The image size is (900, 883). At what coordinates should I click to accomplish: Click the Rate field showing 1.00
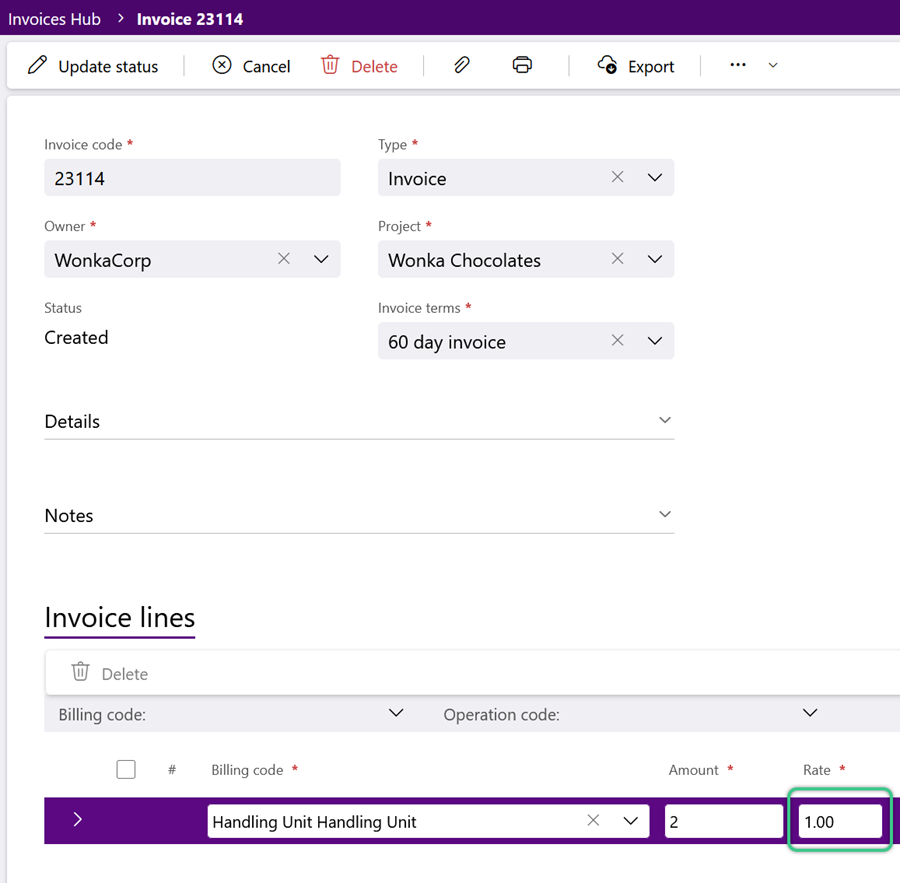point(840,822)
